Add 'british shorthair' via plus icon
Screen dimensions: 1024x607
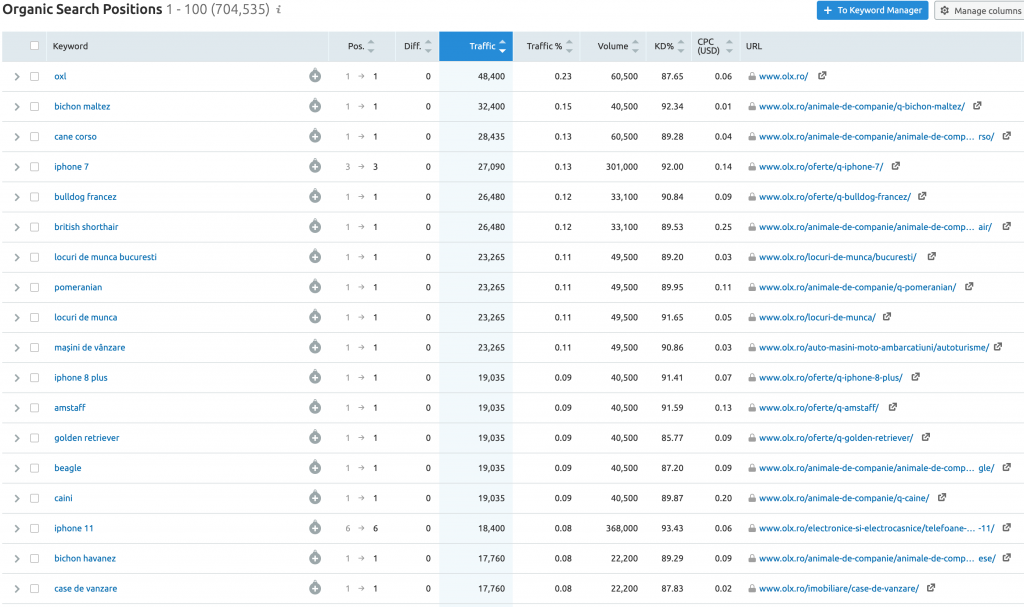click(x=315, y=226)
